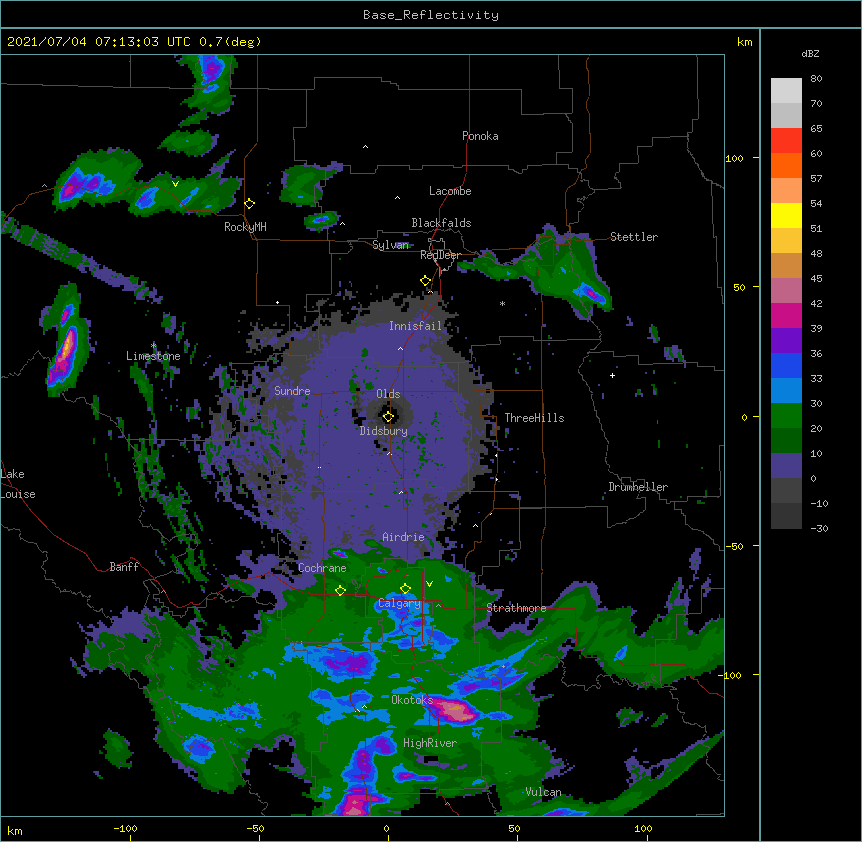Select the yellow diamond marker beside RockyMH

250,204
